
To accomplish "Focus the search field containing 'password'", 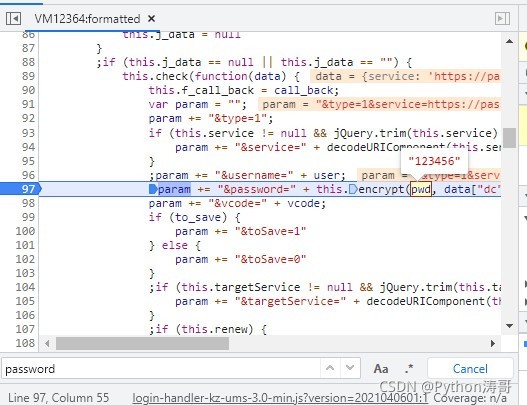I will point(161,369).
